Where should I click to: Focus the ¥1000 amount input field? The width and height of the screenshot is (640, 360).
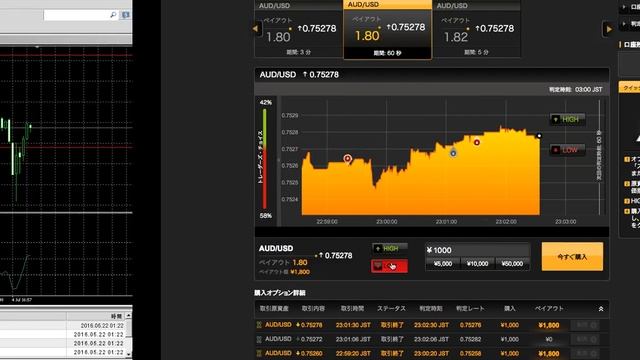(477, 250)
